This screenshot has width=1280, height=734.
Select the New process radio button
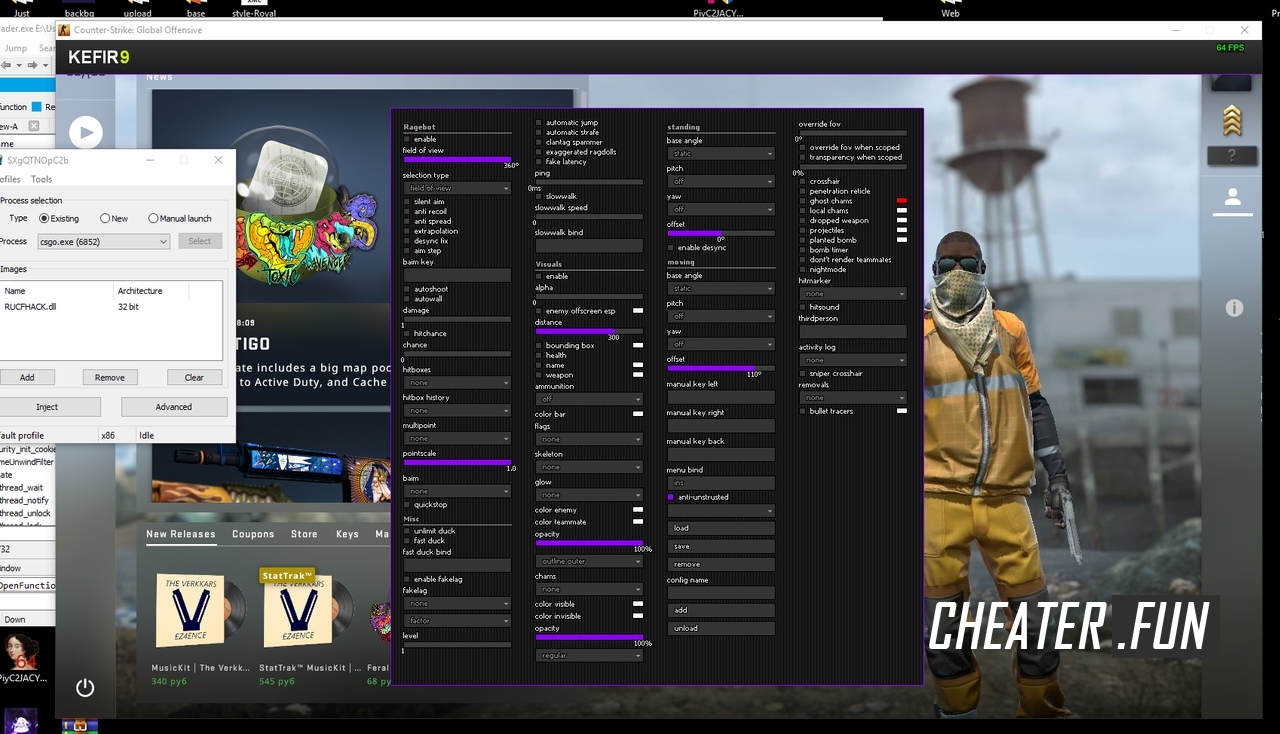click(x=105, y=218)
